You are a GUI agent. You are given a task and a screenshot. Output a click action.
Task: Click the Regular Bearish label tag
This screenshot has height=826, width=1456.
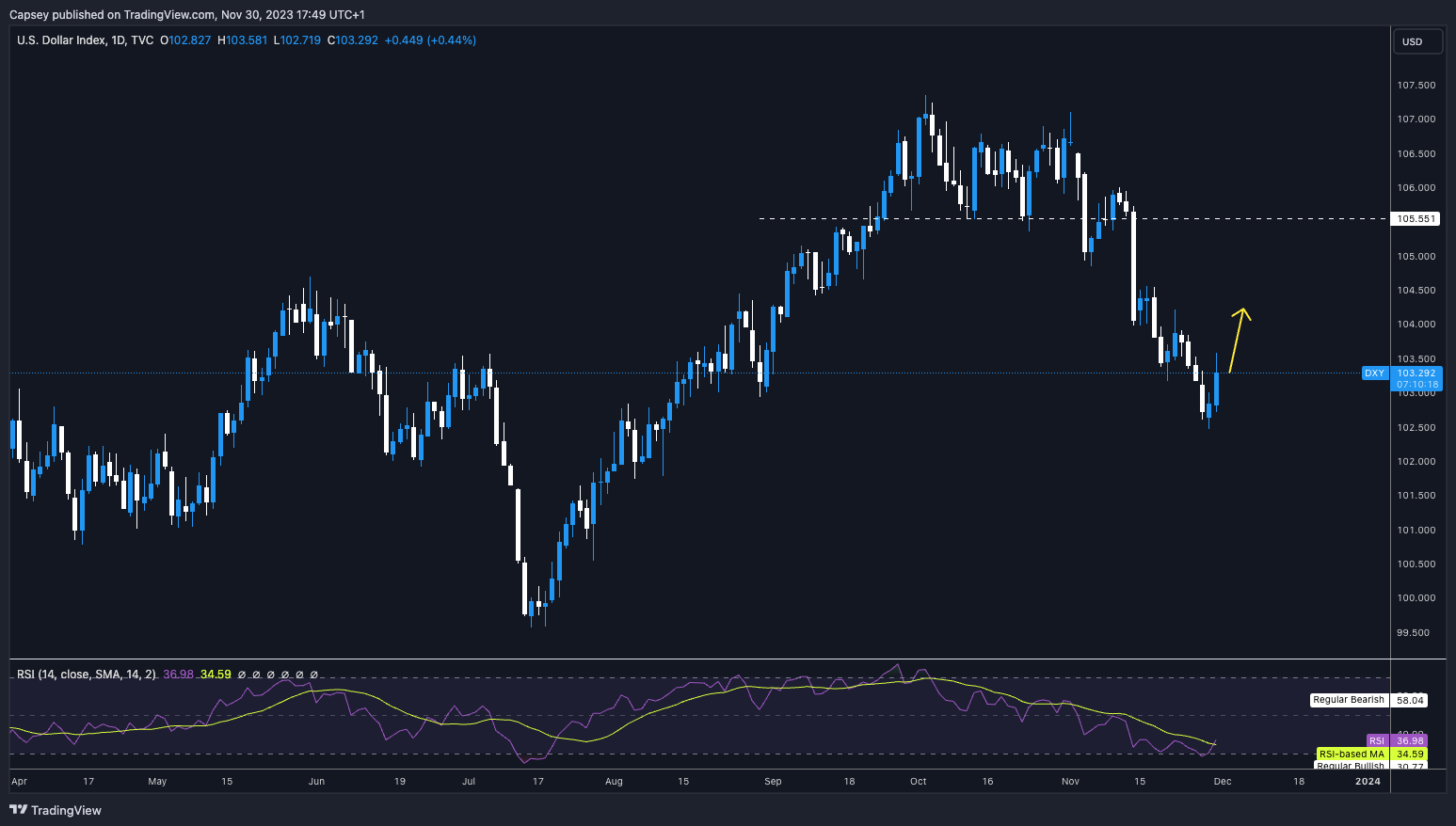[x=1349, y=700]
